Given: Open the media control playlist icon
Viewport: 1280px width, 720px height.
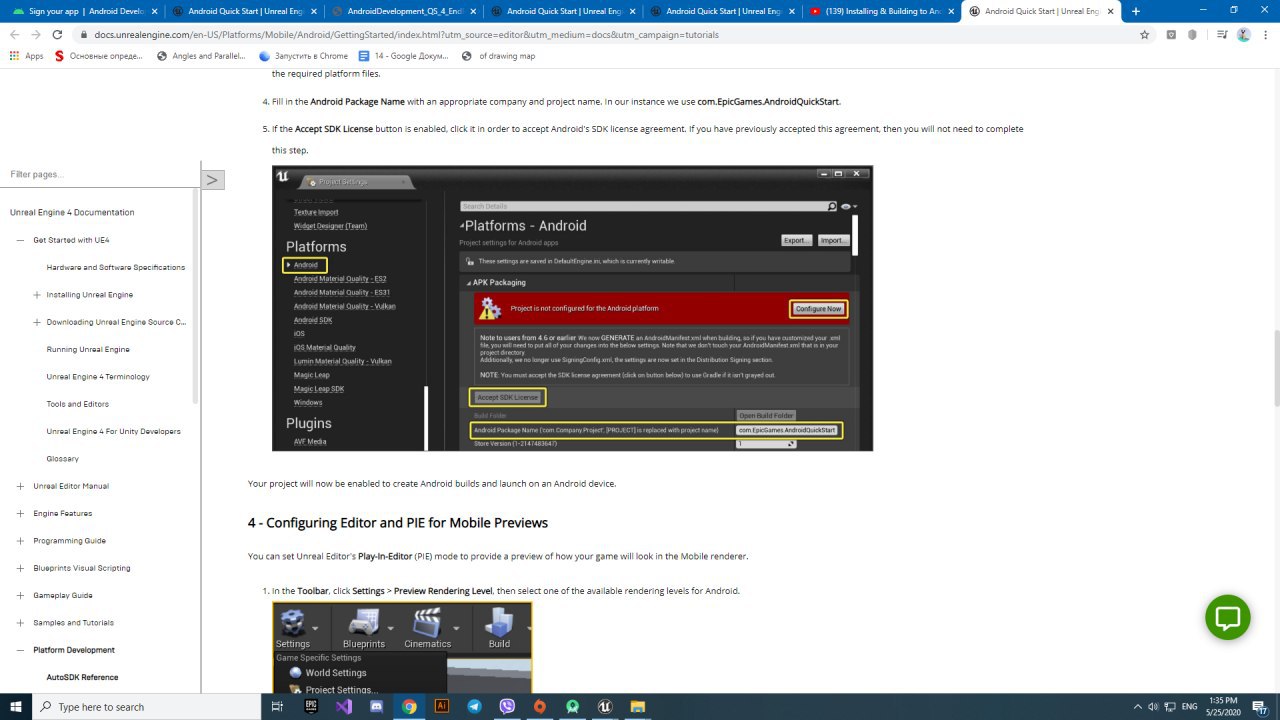Looking at the screenshot, I should click(1221, 34).
